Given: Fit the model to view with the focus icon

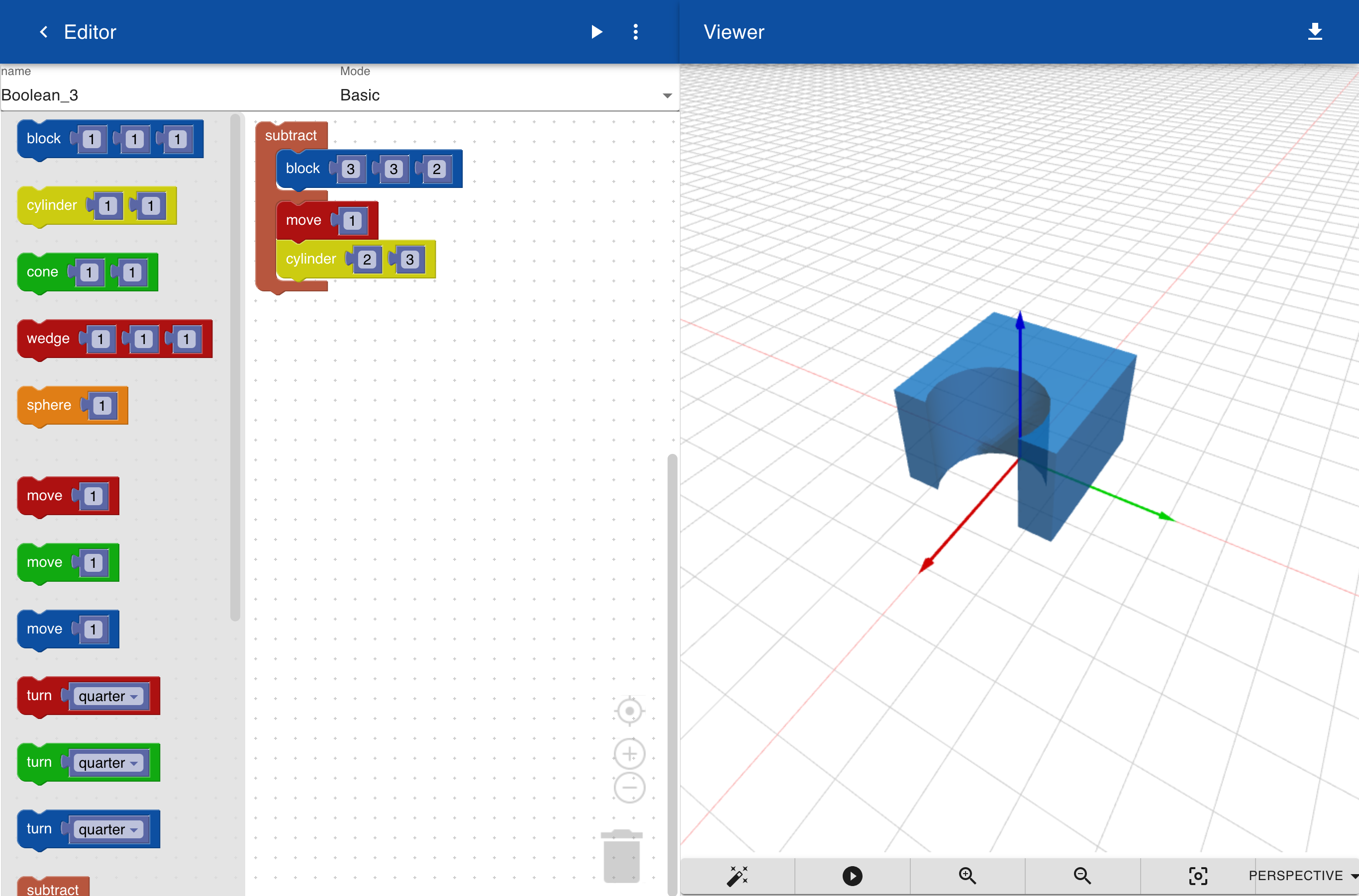Looking at the screenshot, I should click(x=1197, y=876).
